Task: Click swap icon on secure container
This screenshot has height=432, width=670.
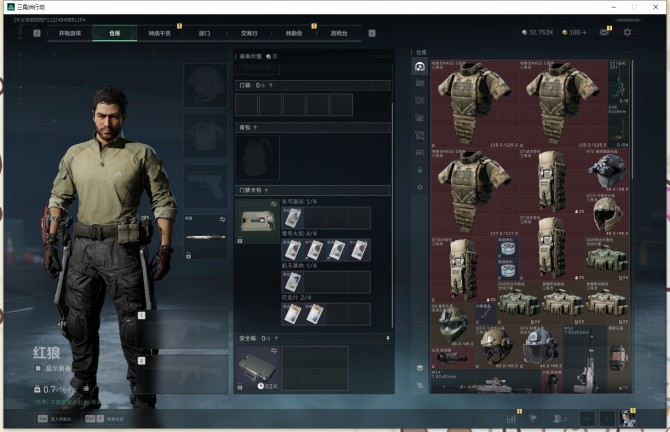Action: (273, 351)
